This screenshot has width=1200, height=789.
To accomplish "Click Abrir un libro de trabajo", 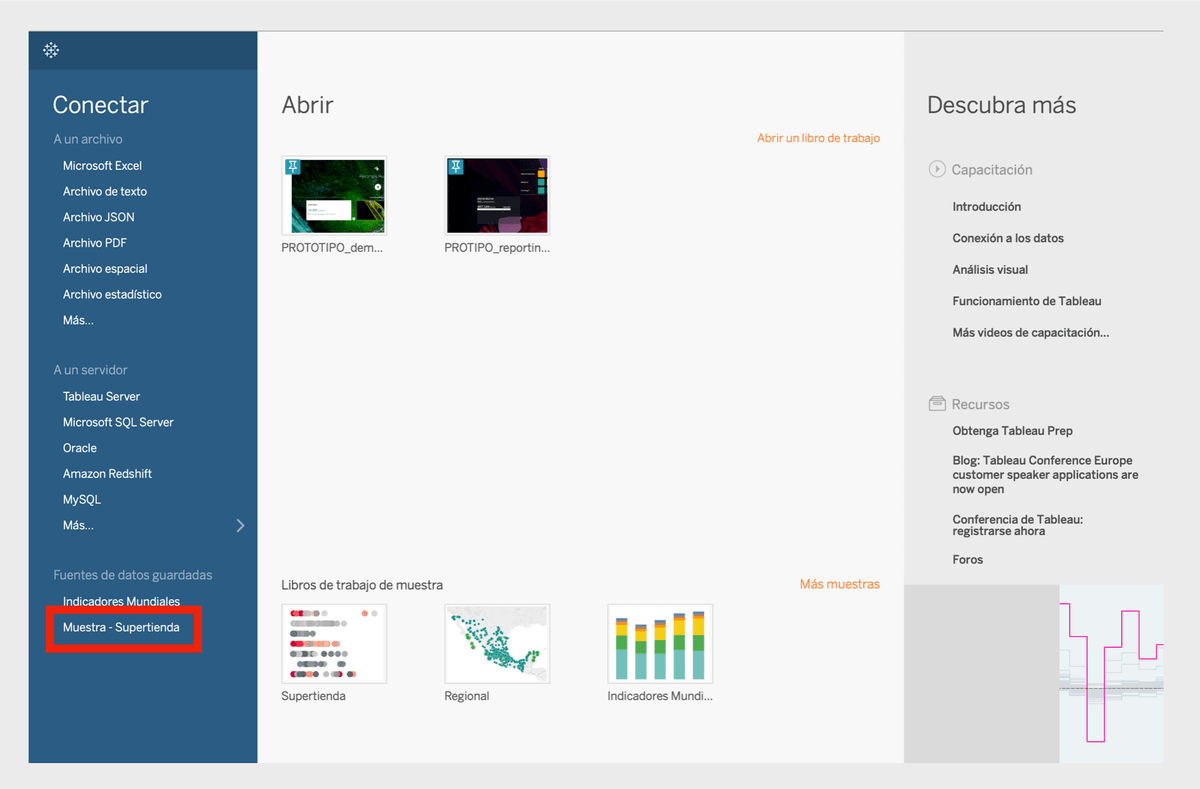I will coord(818,138).
